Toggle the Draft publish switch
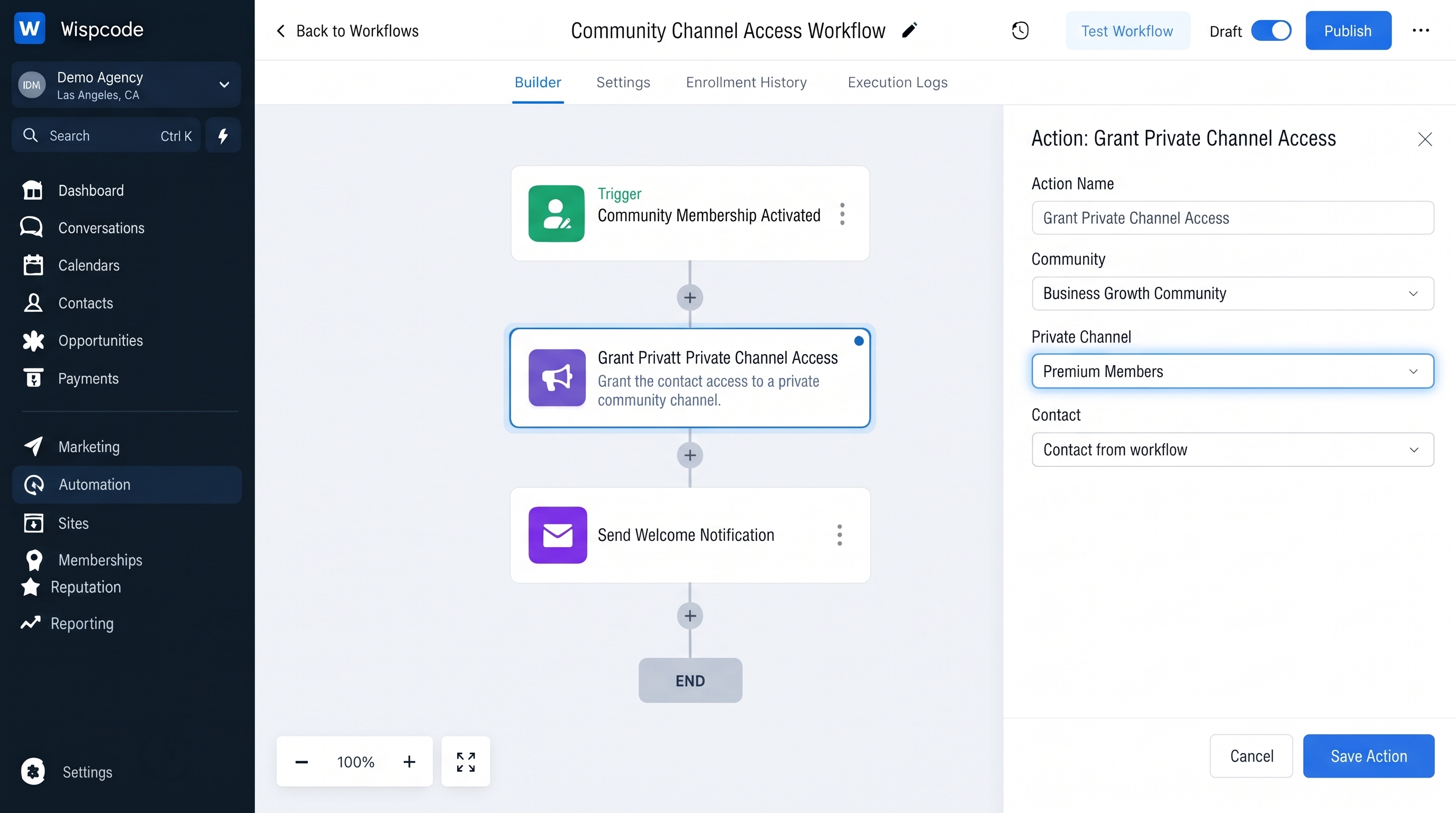The height and width of the screenshot is (813, 1456). [x=1271, y=31]
